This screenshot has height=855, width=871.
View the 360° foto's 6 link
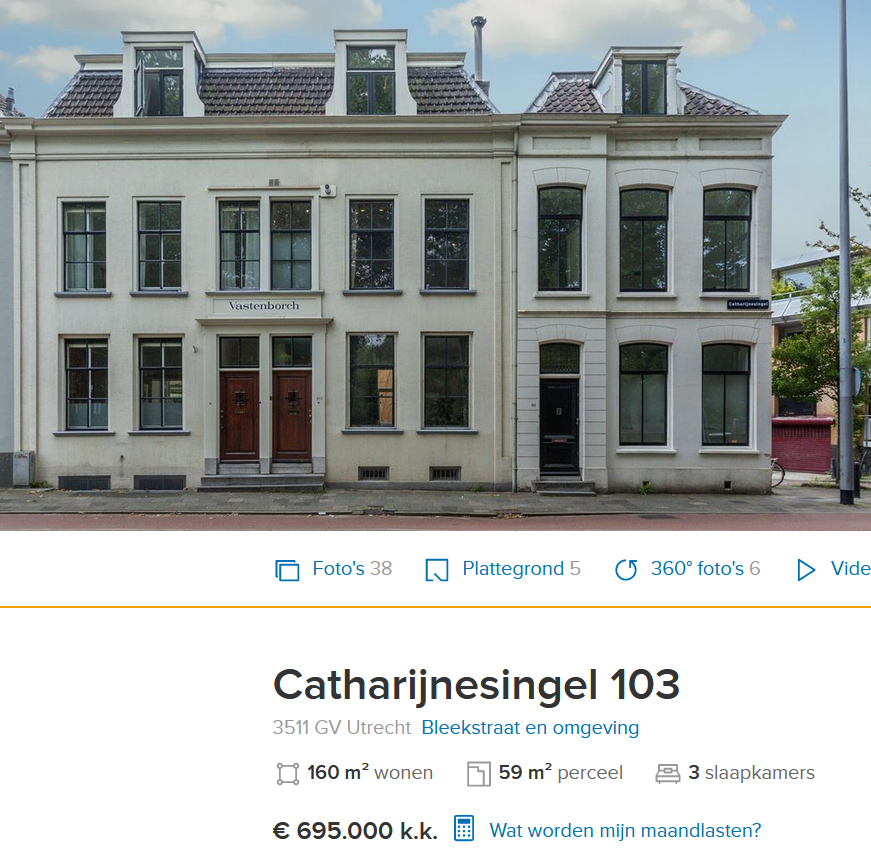705,569
